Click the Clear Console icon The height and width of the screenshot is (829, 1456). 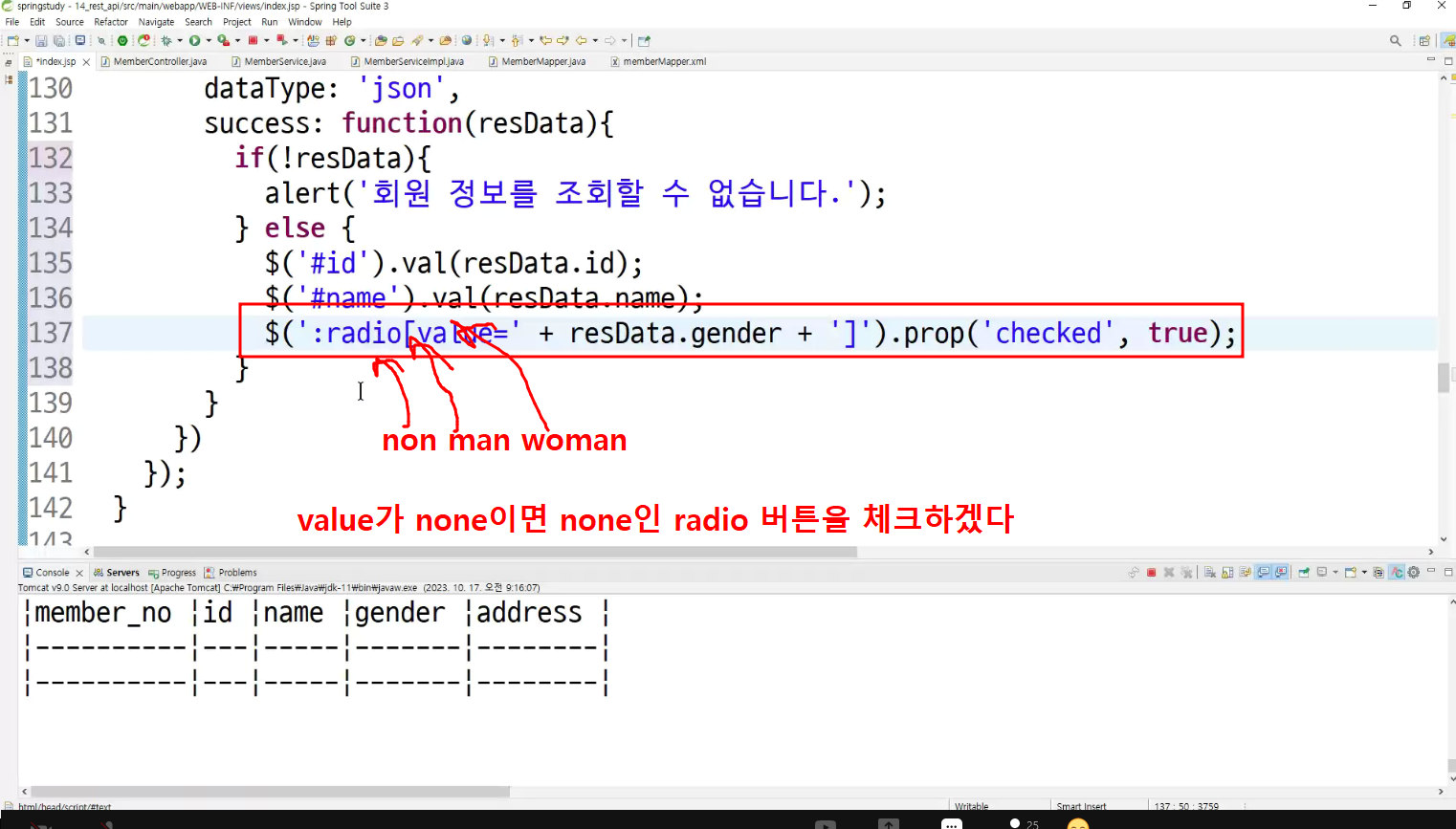[1210, 572]
